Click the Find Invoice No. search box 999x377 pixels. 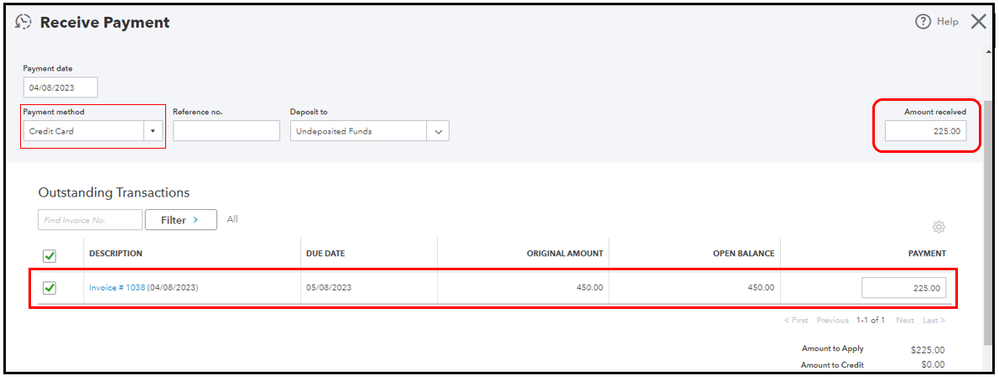pyautogui.click(x=90, y=220)
